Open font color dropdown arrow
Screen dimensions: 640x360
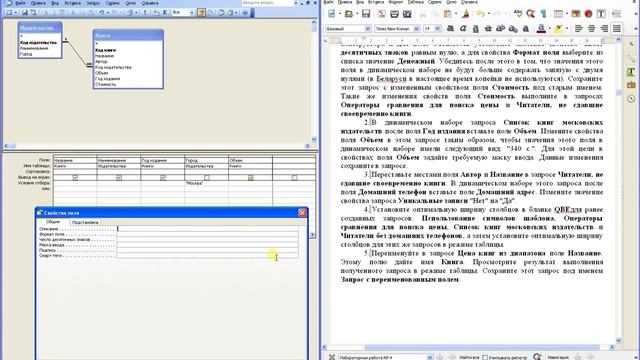549,29
